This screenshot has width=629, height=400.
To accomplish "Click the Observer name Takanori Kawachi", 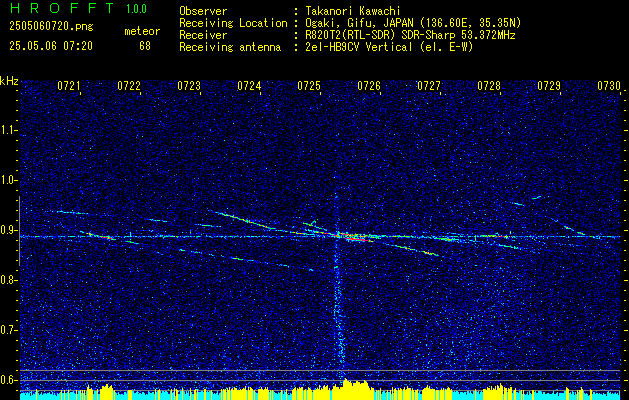I will coord(352,11).
